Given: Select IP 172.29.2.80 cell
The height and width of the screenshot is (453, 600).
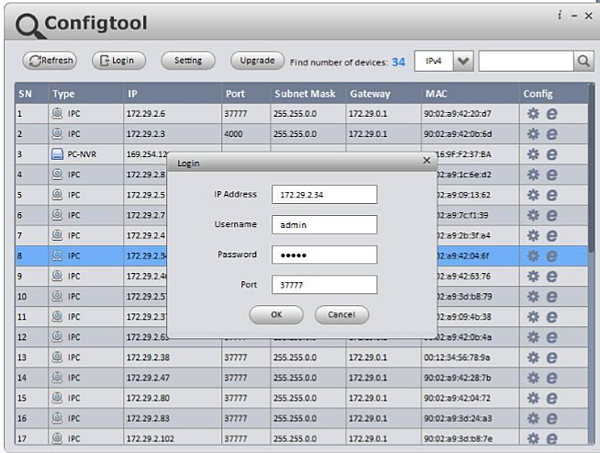Looking at the screenshot, I should [173, 398].
